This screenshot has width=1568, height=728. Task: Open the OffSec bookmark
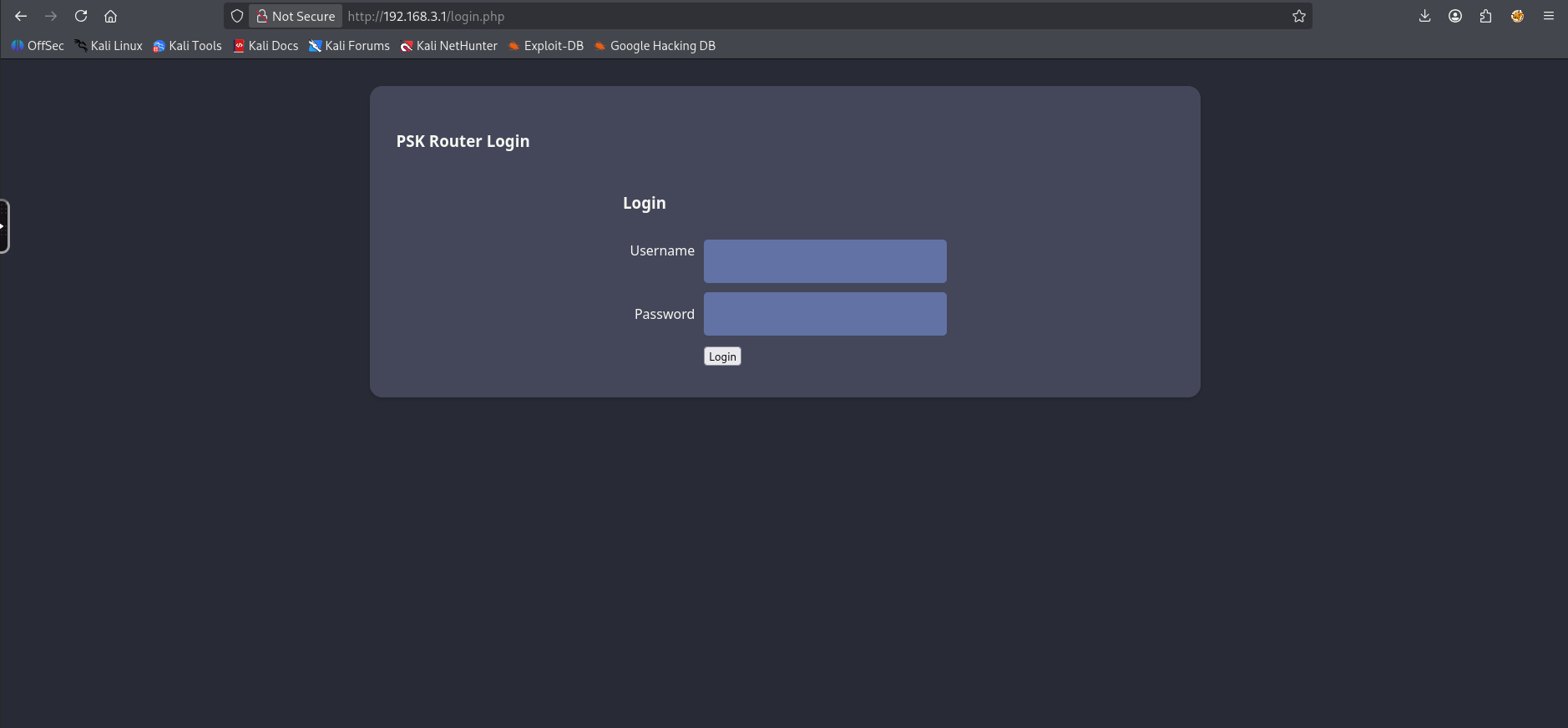pos(38,46)
